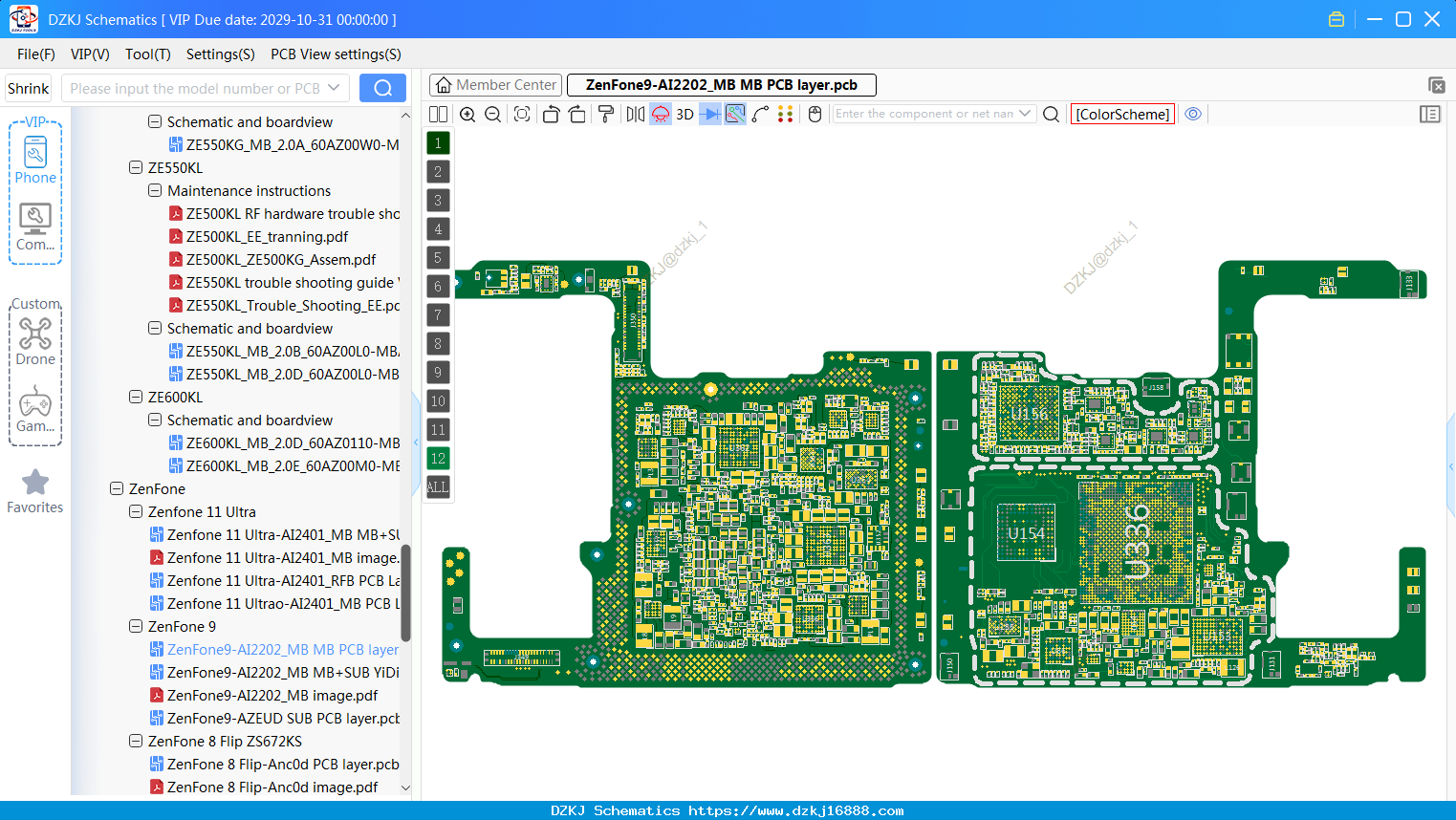Rotate the board counterclockwise
Viewport: 1456px width, 820px height.
[x=551, y=115]
